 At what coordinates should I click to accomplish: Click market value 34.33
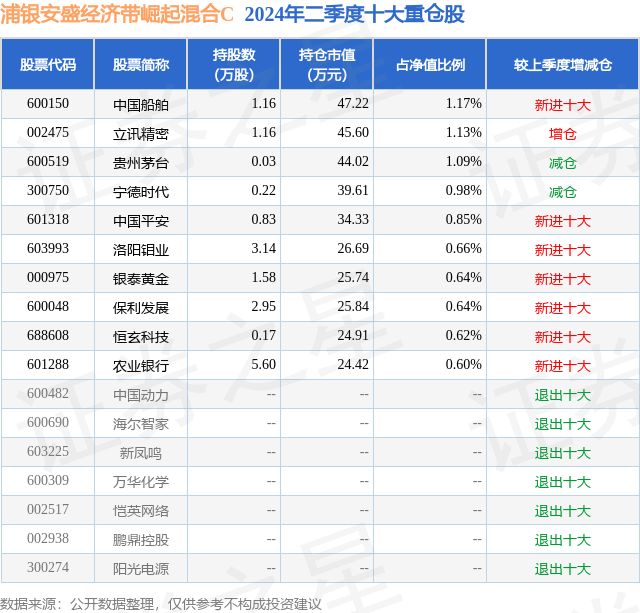click(x=353, y=220)
